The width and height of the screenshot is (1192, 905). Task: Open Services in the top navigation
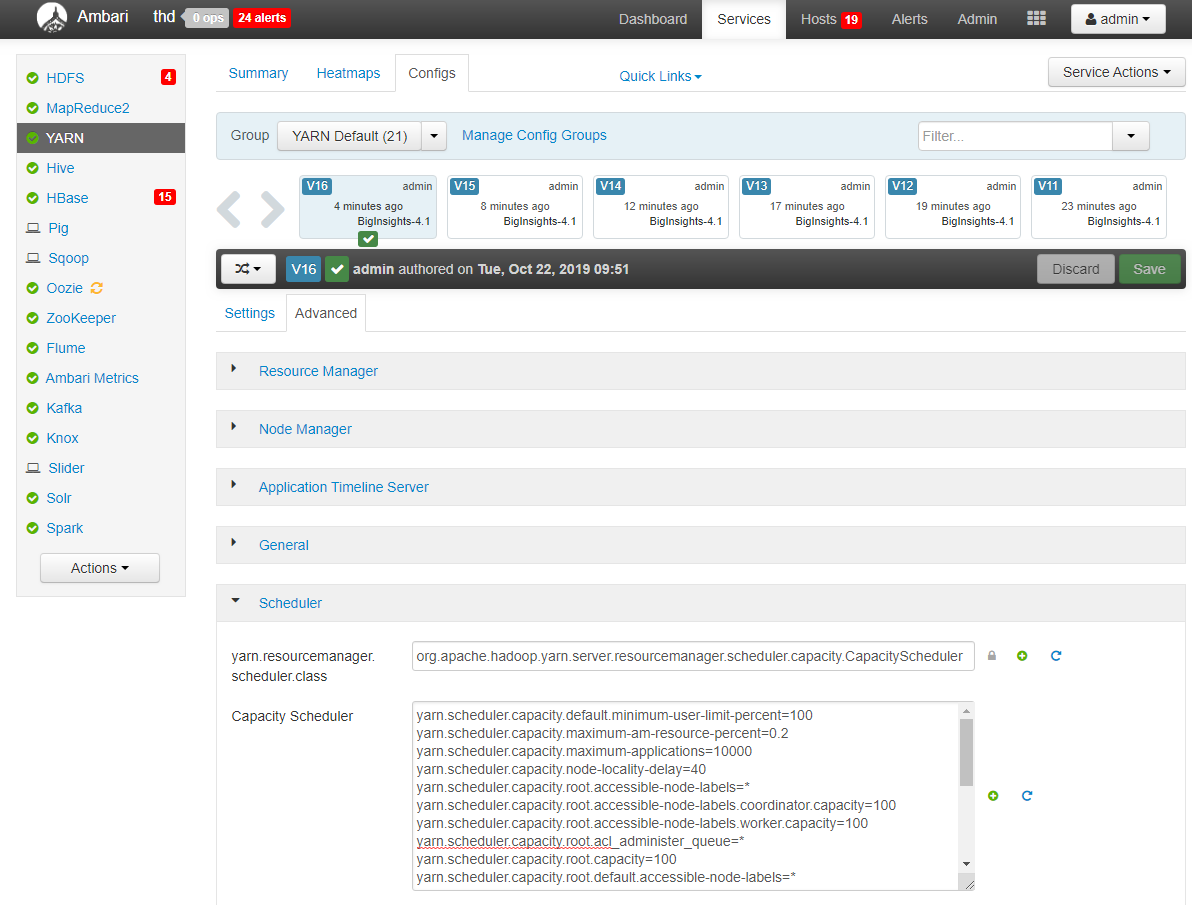(743, 19)
